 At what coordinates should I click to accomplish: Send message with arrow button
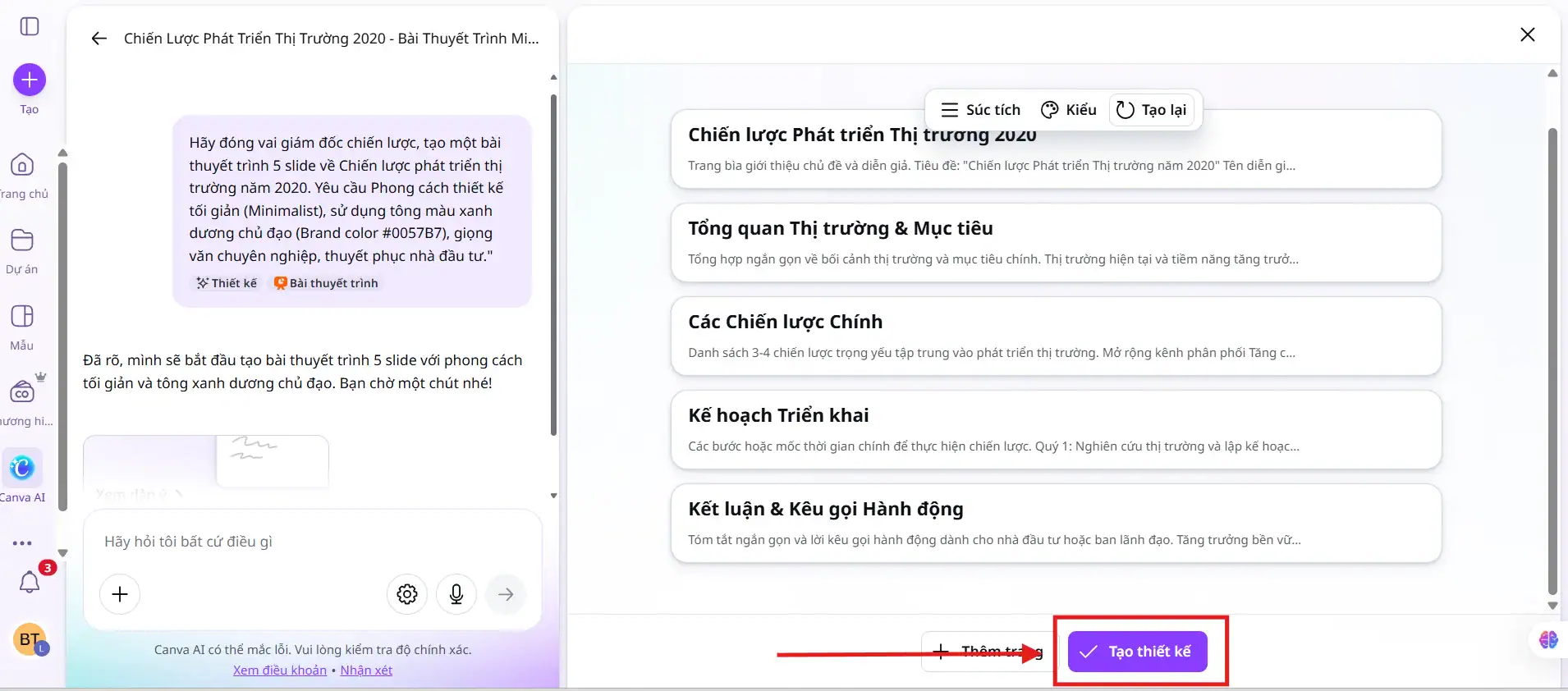[506, 594]
